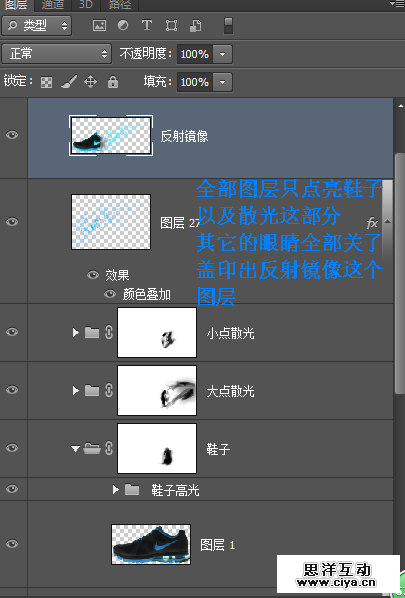Filter layers by pixel image icon
Viewport: 405px width, 598px height.
pos(99,26)
